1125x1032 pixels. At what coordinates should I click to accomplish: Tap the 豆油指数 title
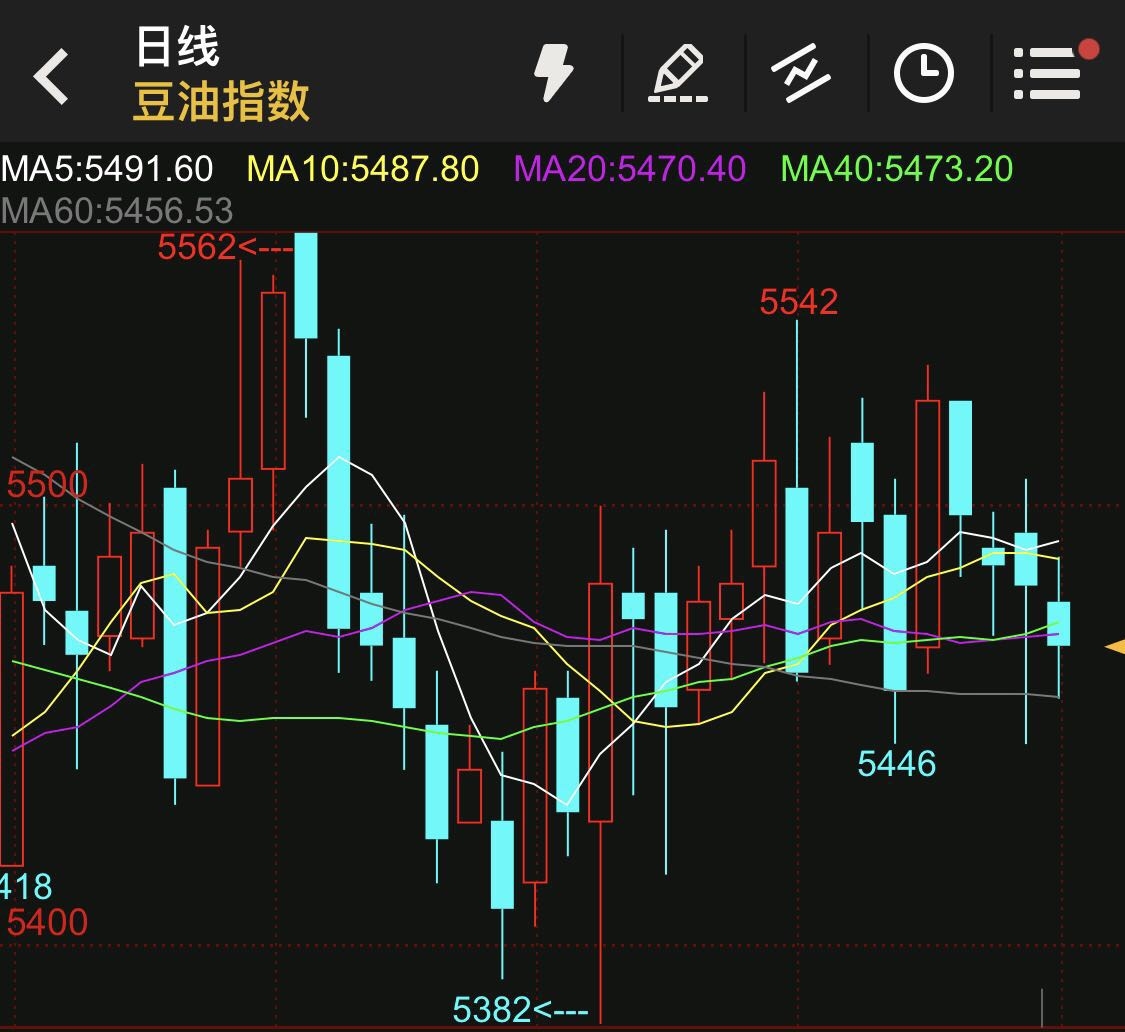(221, 101)
